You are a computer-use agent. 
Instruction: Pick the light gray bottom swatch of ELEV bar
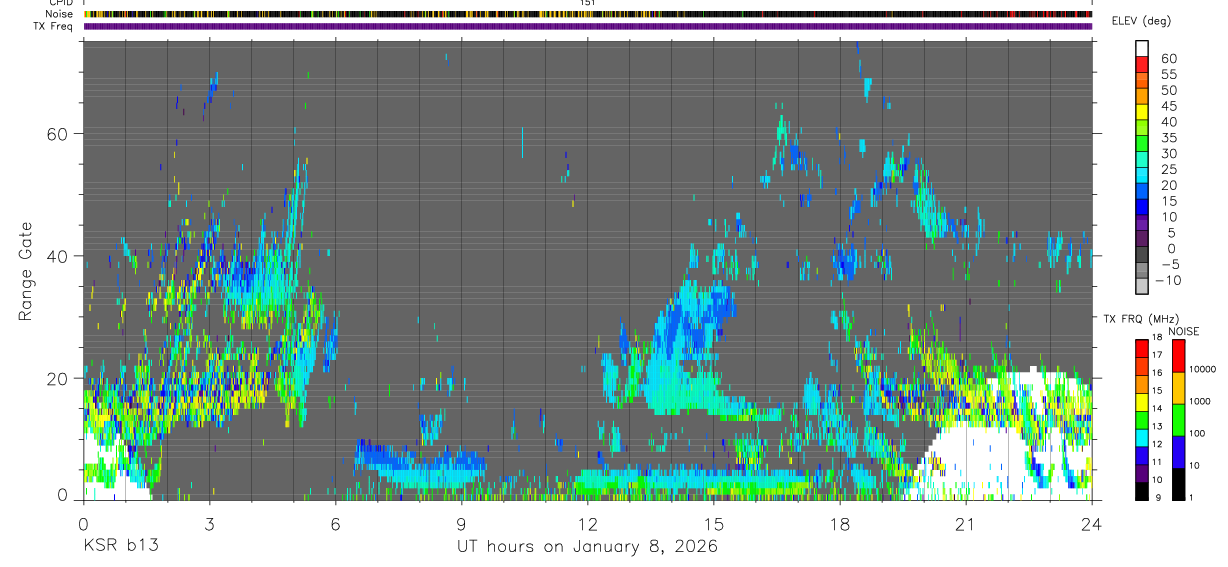coord(1142,288)
